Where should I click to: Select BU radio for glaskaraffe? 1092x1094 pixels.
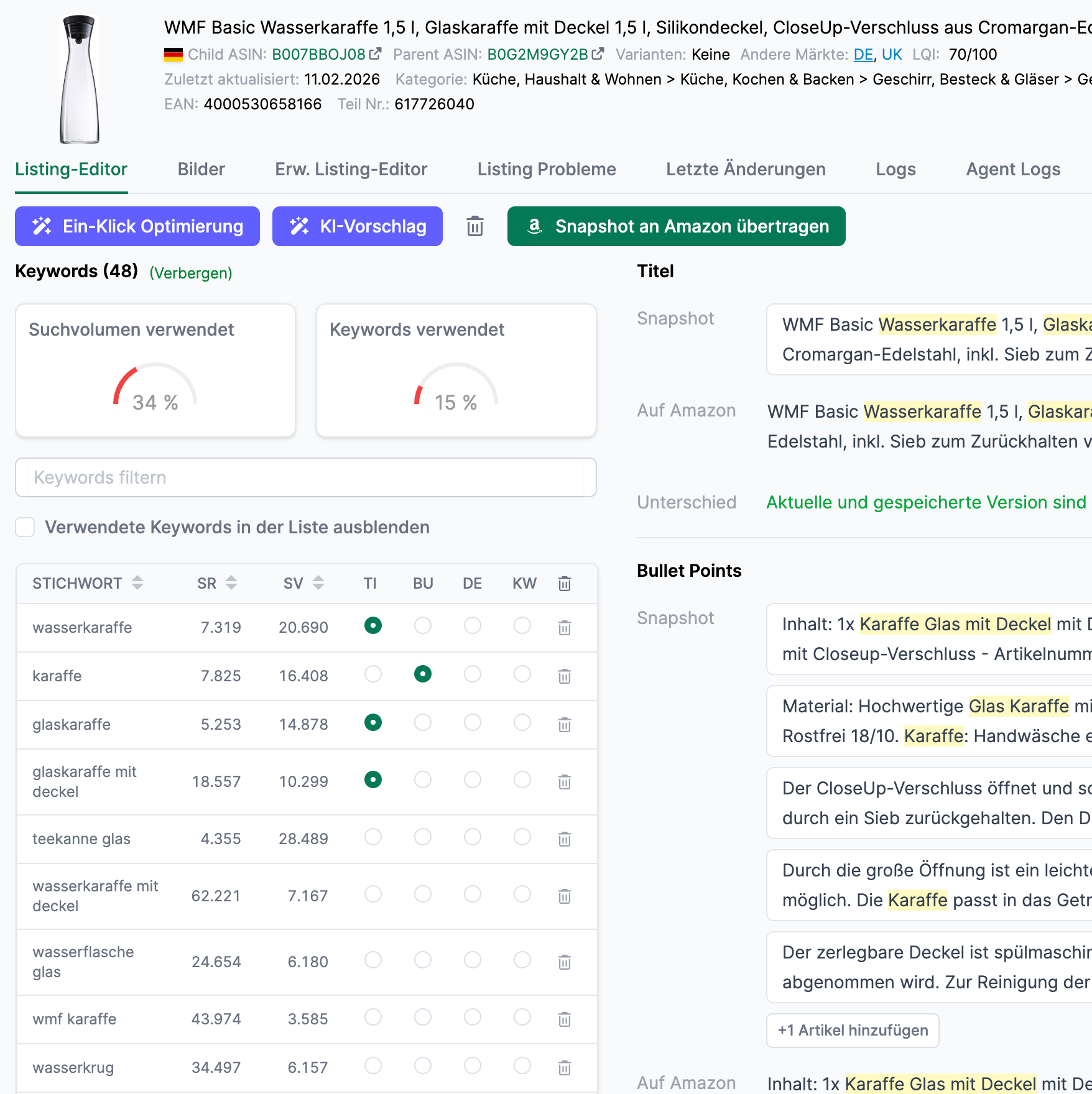point(423,722)
